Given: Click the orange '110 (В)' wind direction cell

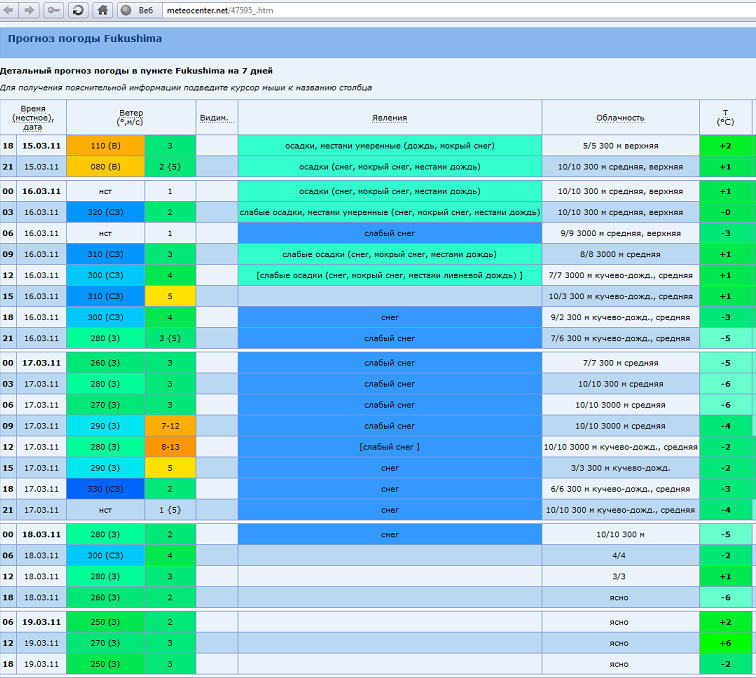Looking at the screenshot, I should [x=105, y=145].
